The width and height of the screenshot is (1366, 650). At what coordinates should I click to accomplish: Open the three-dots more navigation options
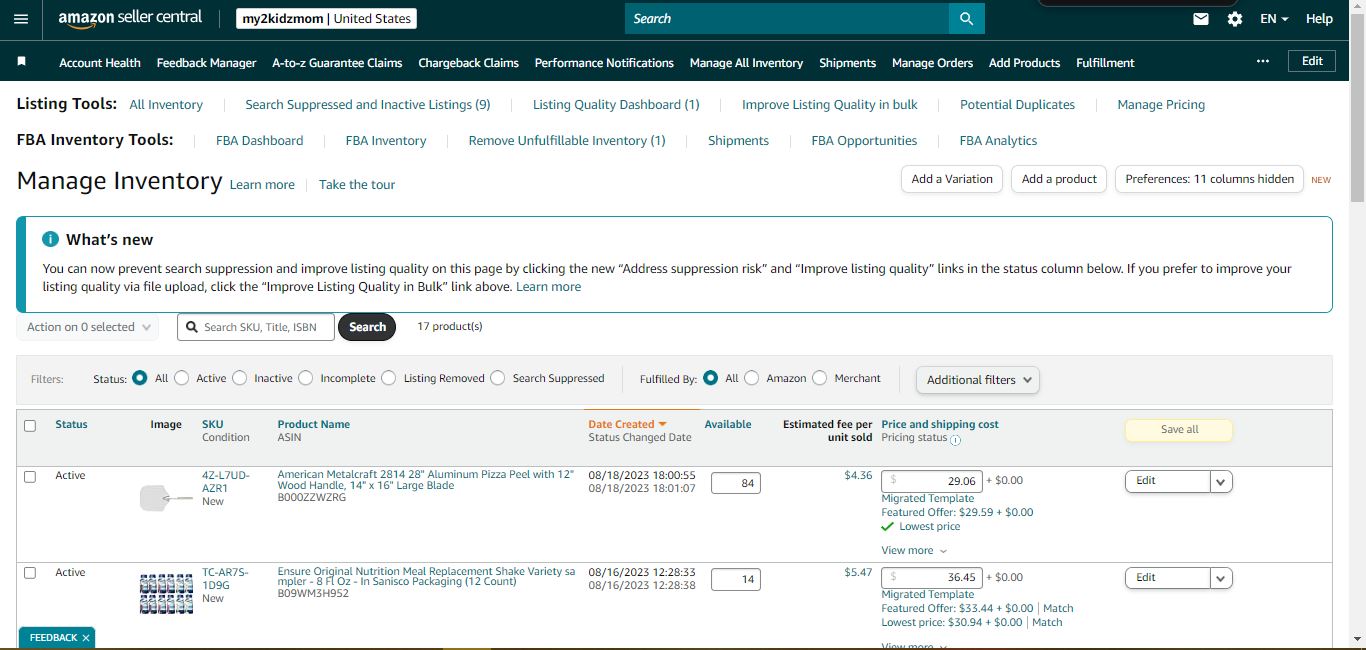(x=1263, y=61)
